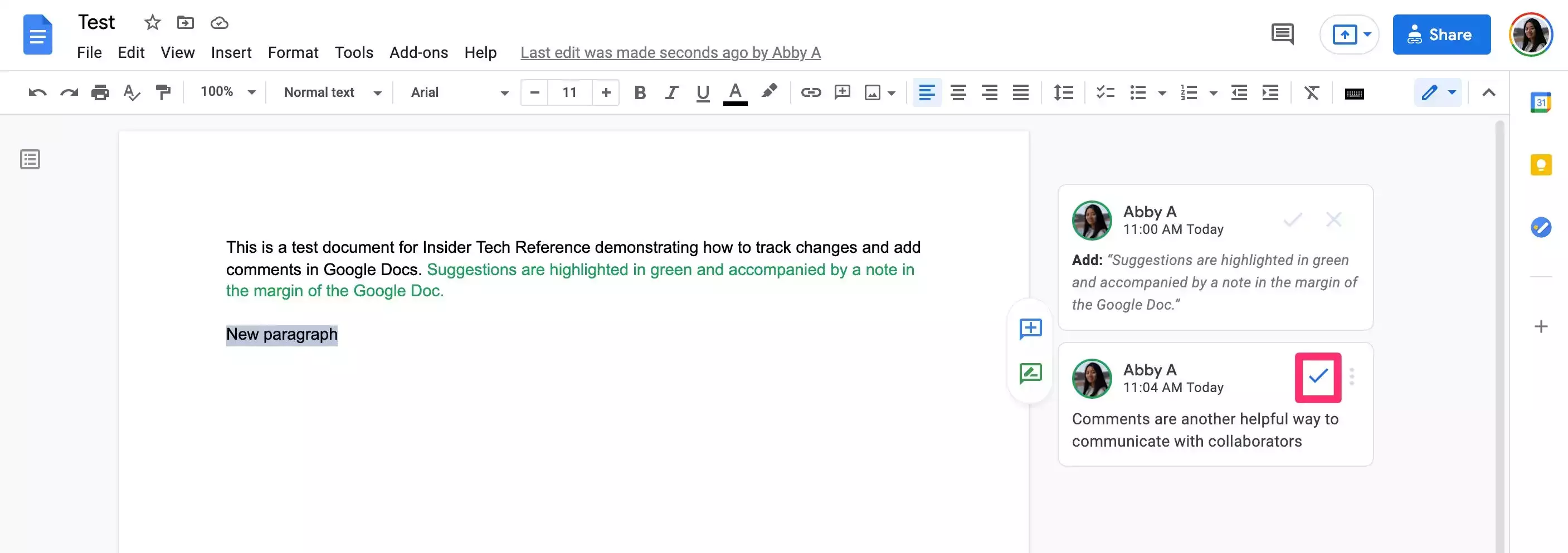Toggle bold formatting
This screenshot has height=553, width=1568.
click(639, 92)
